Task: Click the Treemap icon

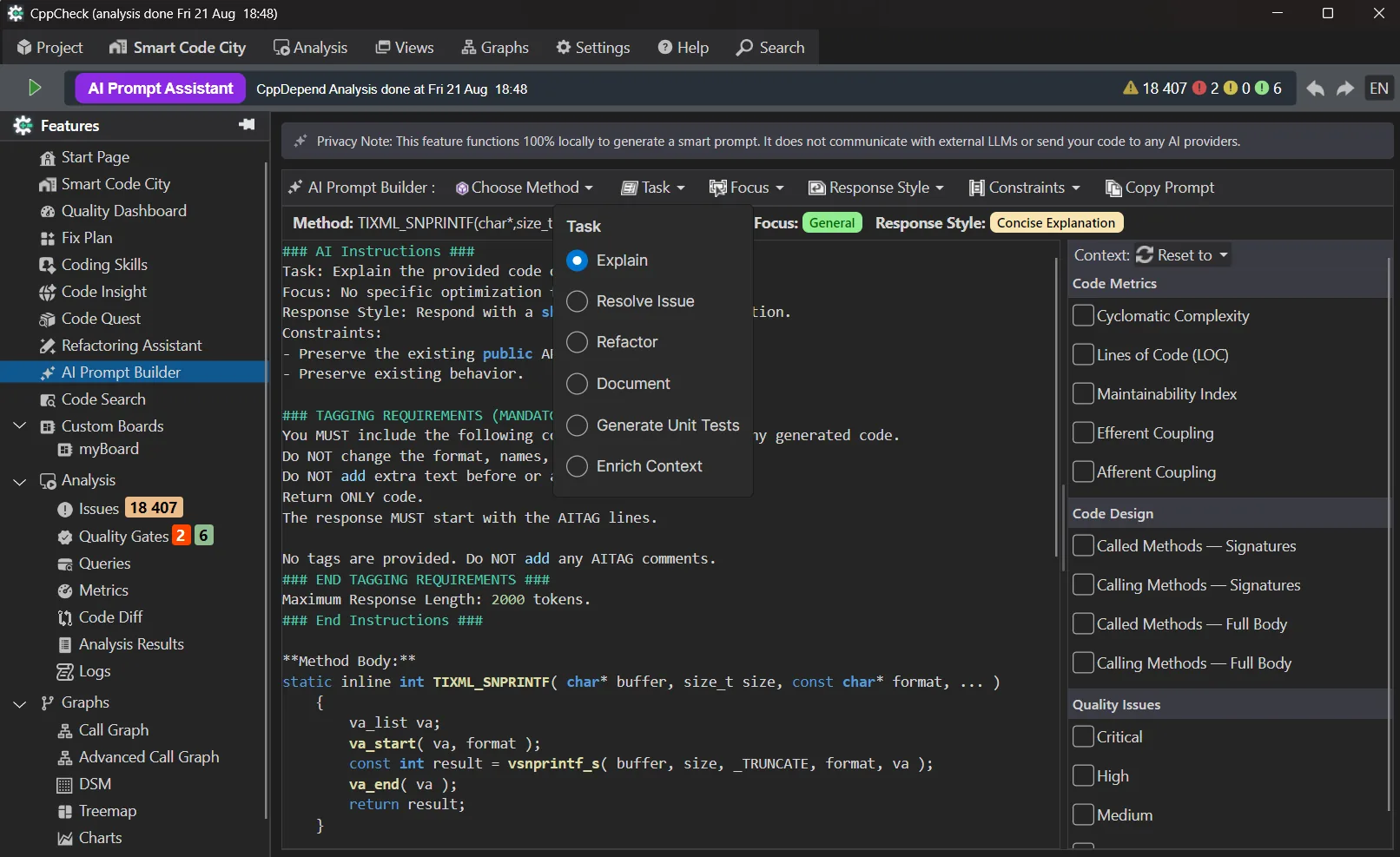Action: [x=65, y=812]
